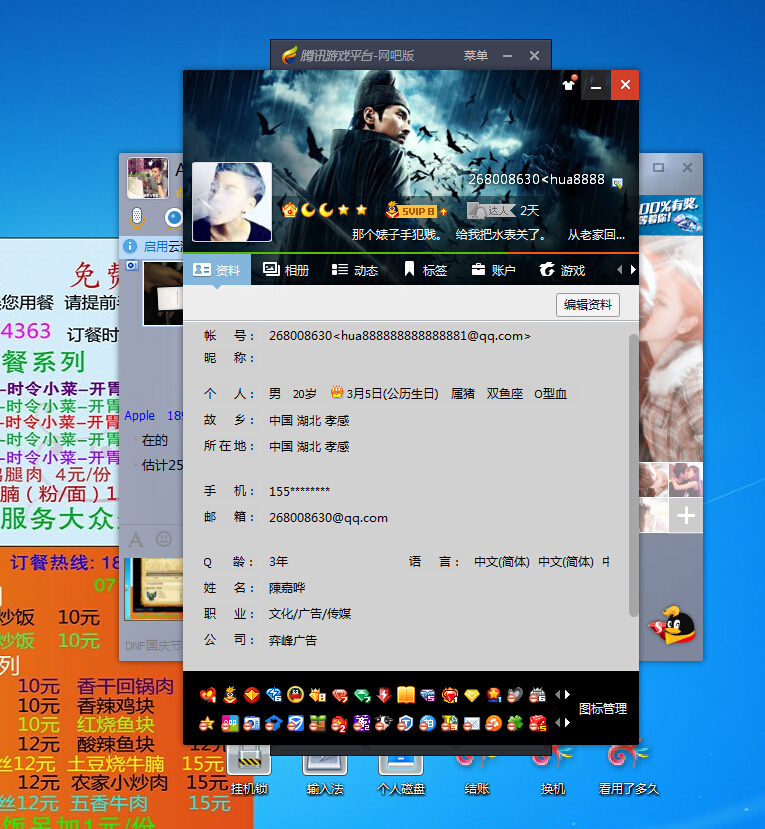This screenshot has width=765, height=829.
Task: Click the blue camera album icon
Action: pos(252,723)
